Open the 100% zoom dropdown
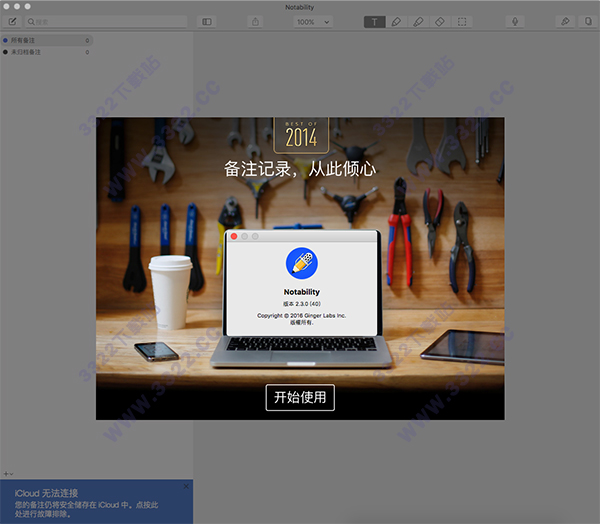 [313, 22]
